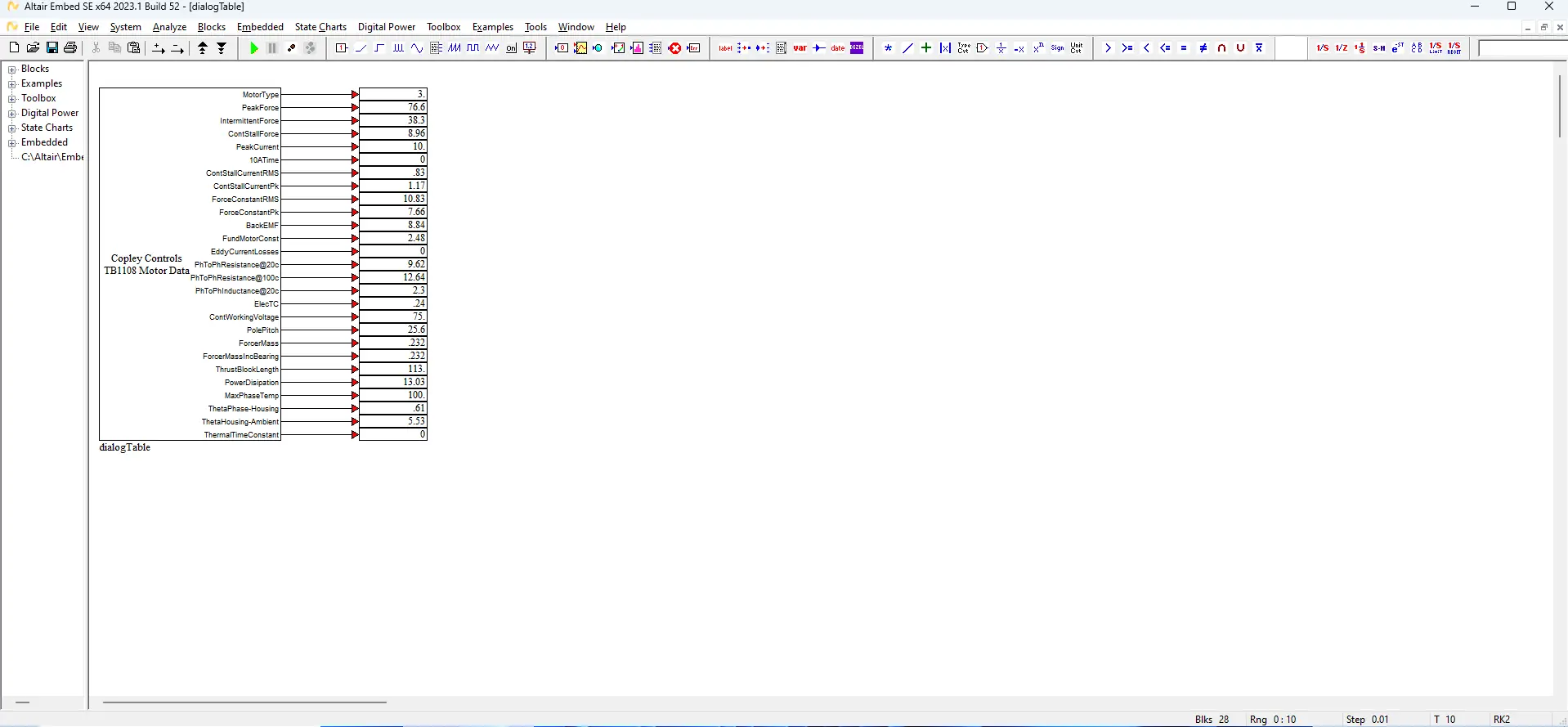1568x727 pixels.
Task: Click the PeakForce display value 76.6
Action: pyautogui.click(x=393, y=107)
